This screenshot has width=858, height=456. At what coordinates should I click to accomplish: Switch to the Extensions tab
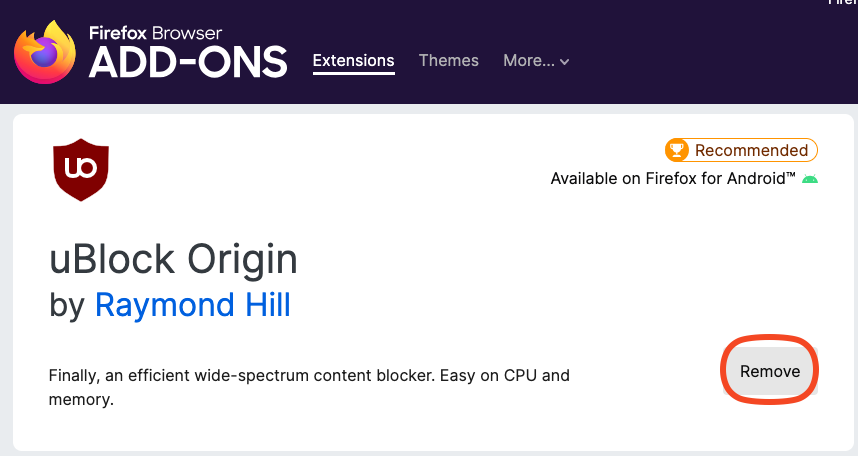pos(353,60)
